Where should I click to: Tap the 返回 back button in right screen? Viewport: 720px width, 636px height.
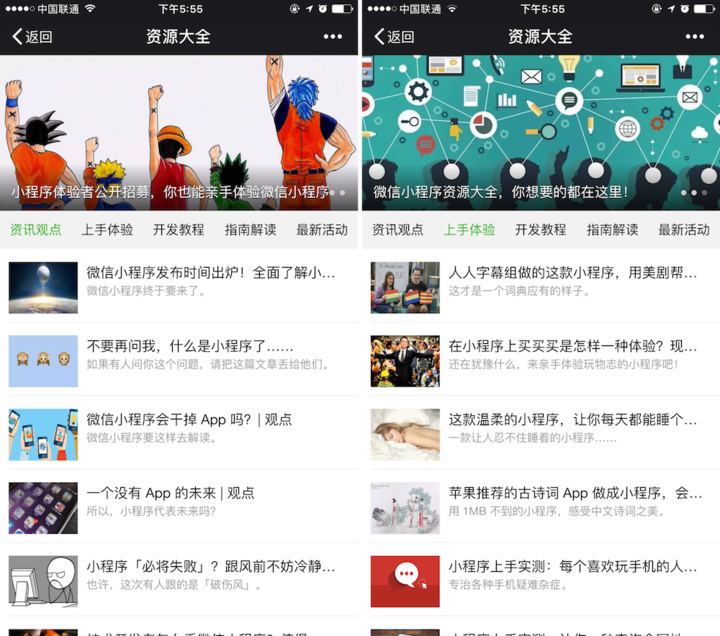point(394,37)
